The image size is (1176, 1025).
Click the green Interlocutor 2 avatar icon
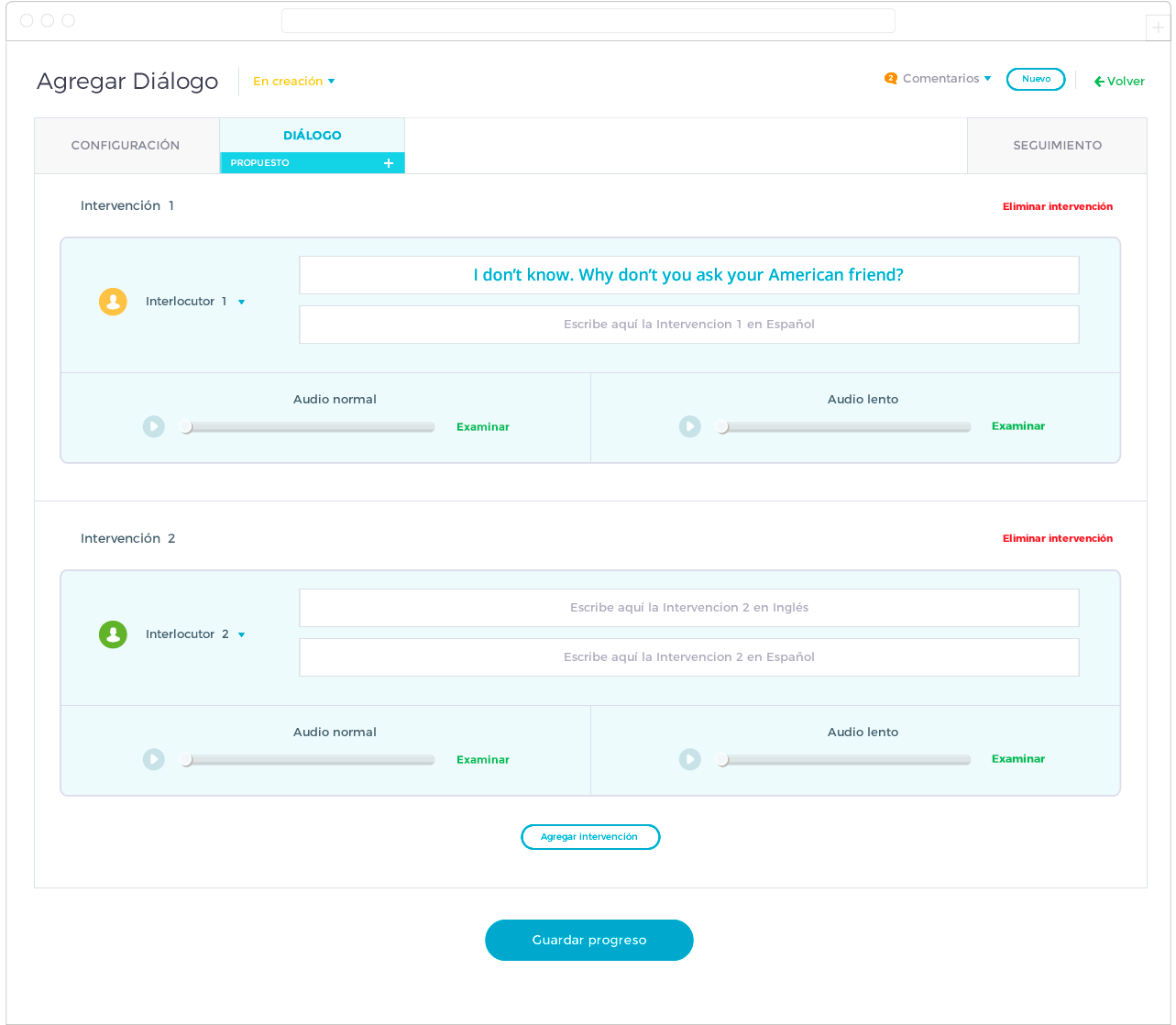click(113, 634)
